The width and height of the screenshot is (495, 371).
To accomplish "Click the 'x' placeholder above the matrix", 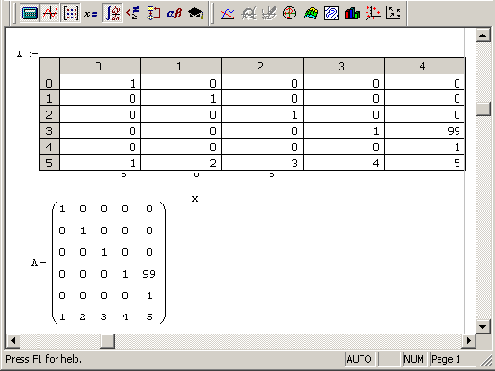I will [195, 199].
